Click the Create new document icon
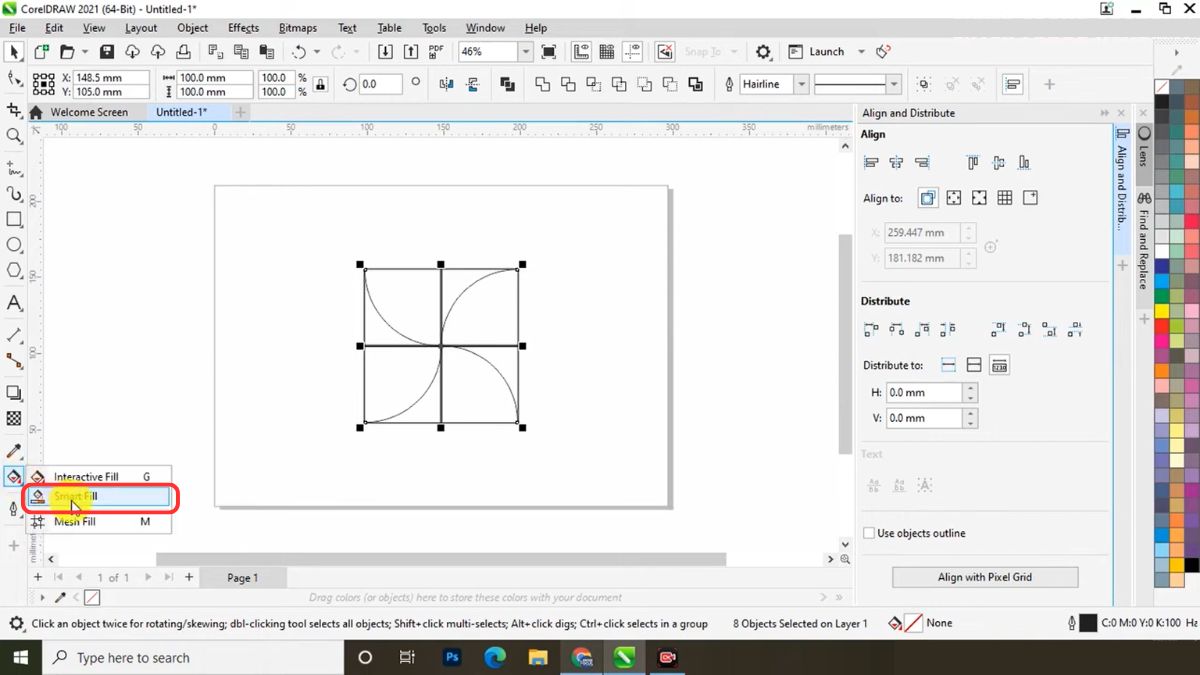Image resolution: width=1200 pixels, height=675 pixels. (x=42, y=51)
